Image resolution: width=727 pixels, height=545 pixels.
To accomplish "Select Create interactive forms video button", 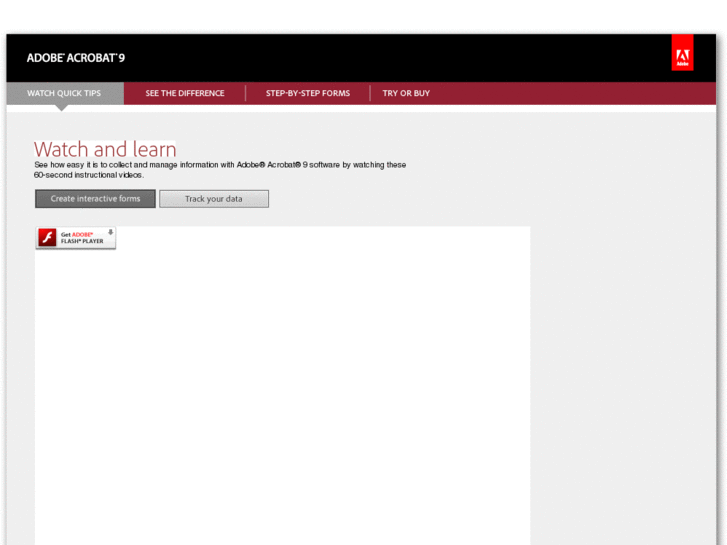I will point(95,199).
